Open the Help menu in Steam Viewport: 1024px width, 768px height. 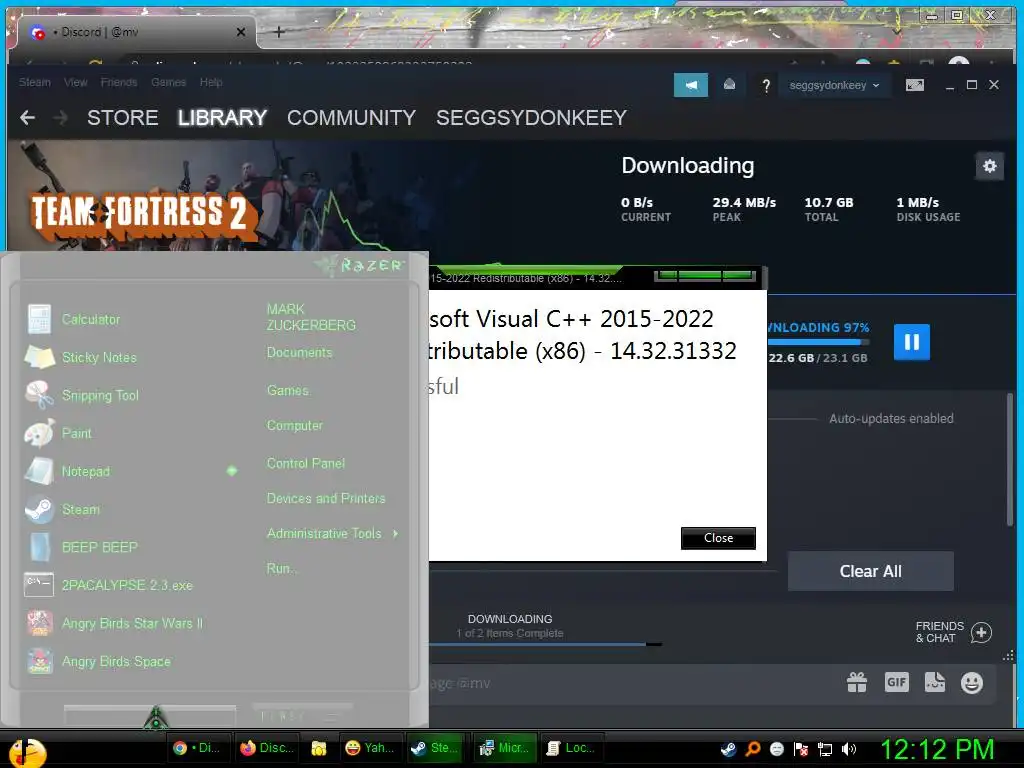211,82
